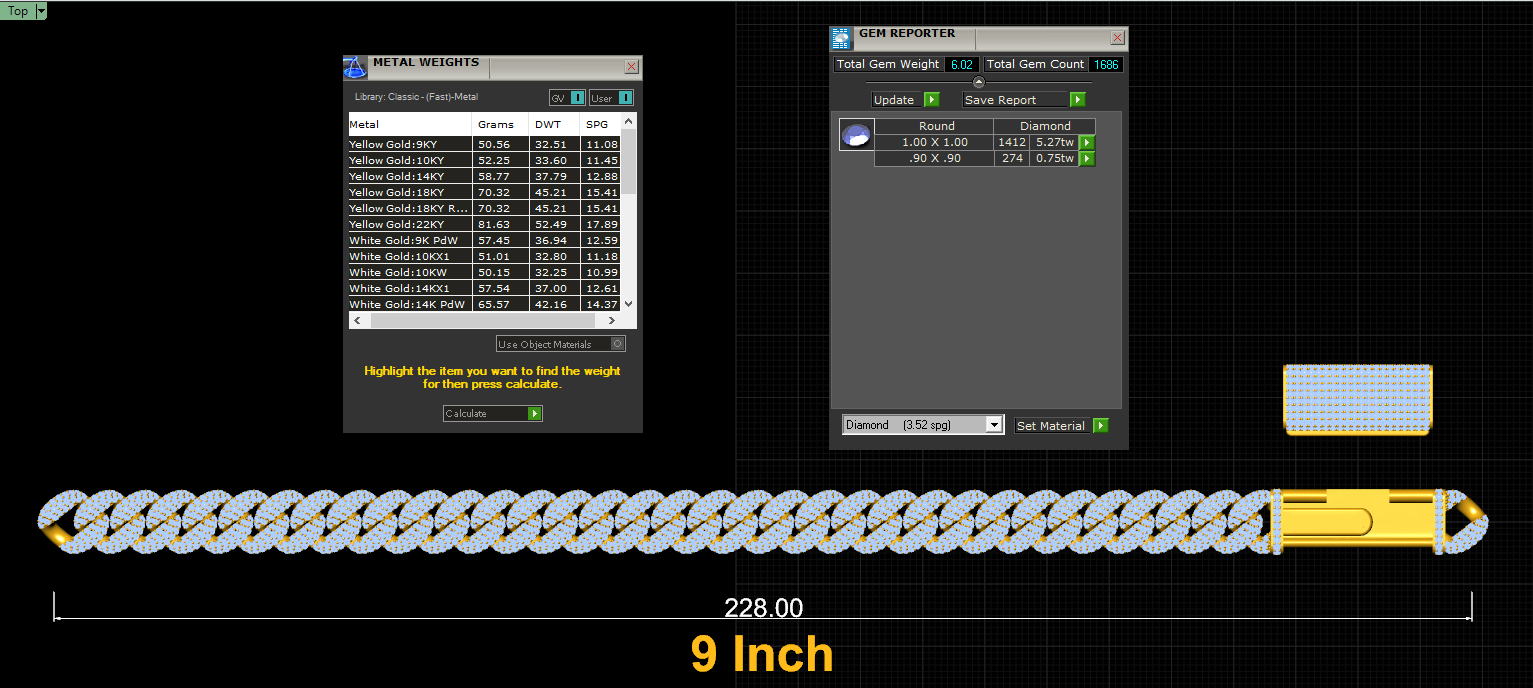Click the metal list scroll right arrow

(612, 320)
